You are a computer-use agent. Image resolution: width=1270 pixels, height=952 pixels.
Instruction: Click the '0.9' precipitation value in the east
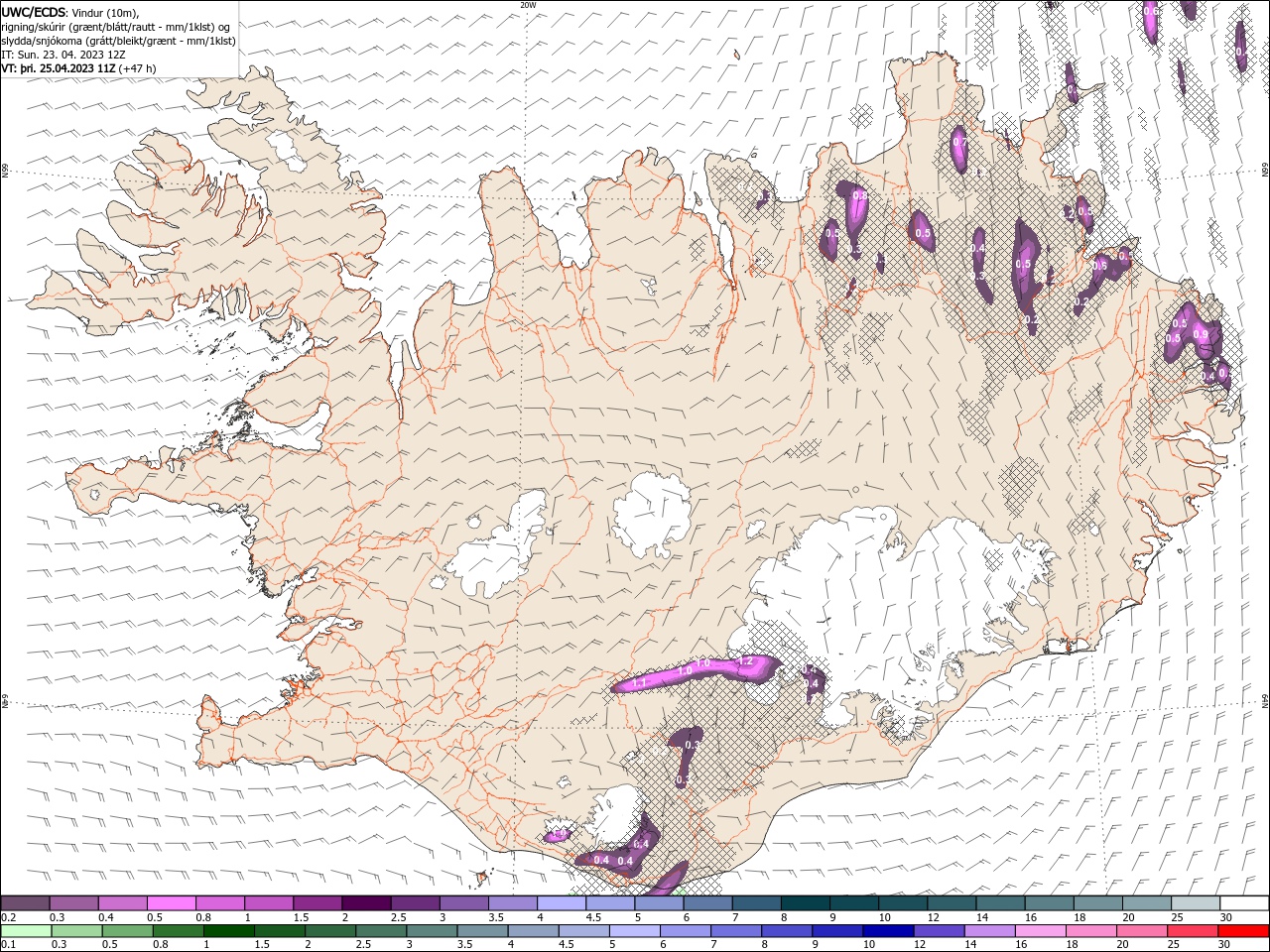pos(1201,335)
